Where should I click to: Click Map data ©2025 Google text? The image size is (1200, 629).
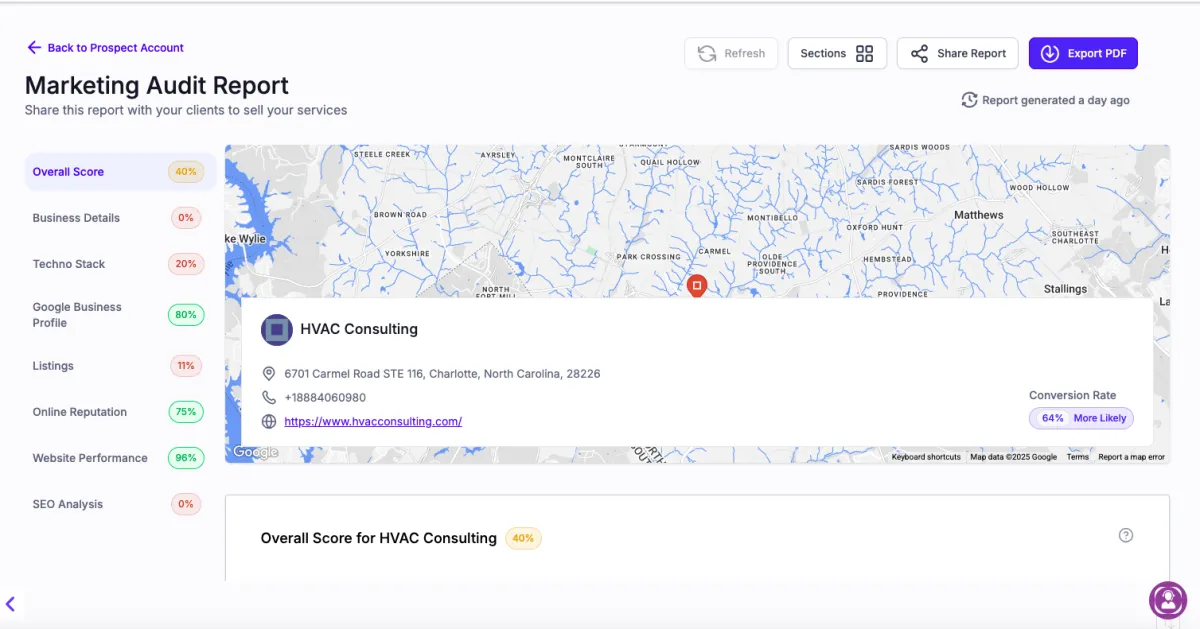click(1013, 457)
